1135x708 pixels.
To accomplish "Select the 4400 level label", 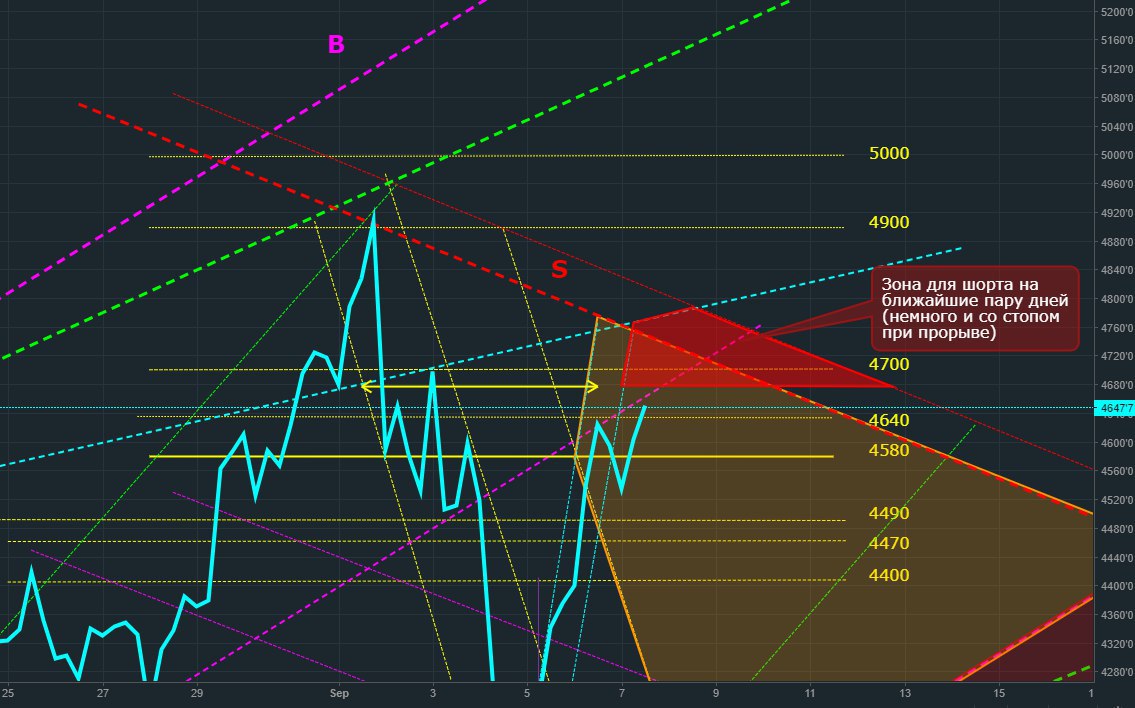I will click(889, 576).
